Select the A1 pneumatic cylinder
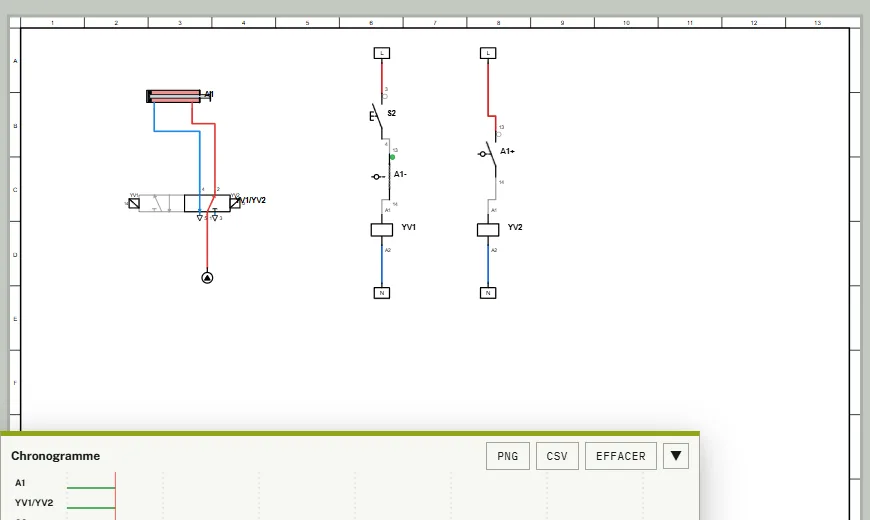This screenshot has width=870, height=520. coord(178,96)
